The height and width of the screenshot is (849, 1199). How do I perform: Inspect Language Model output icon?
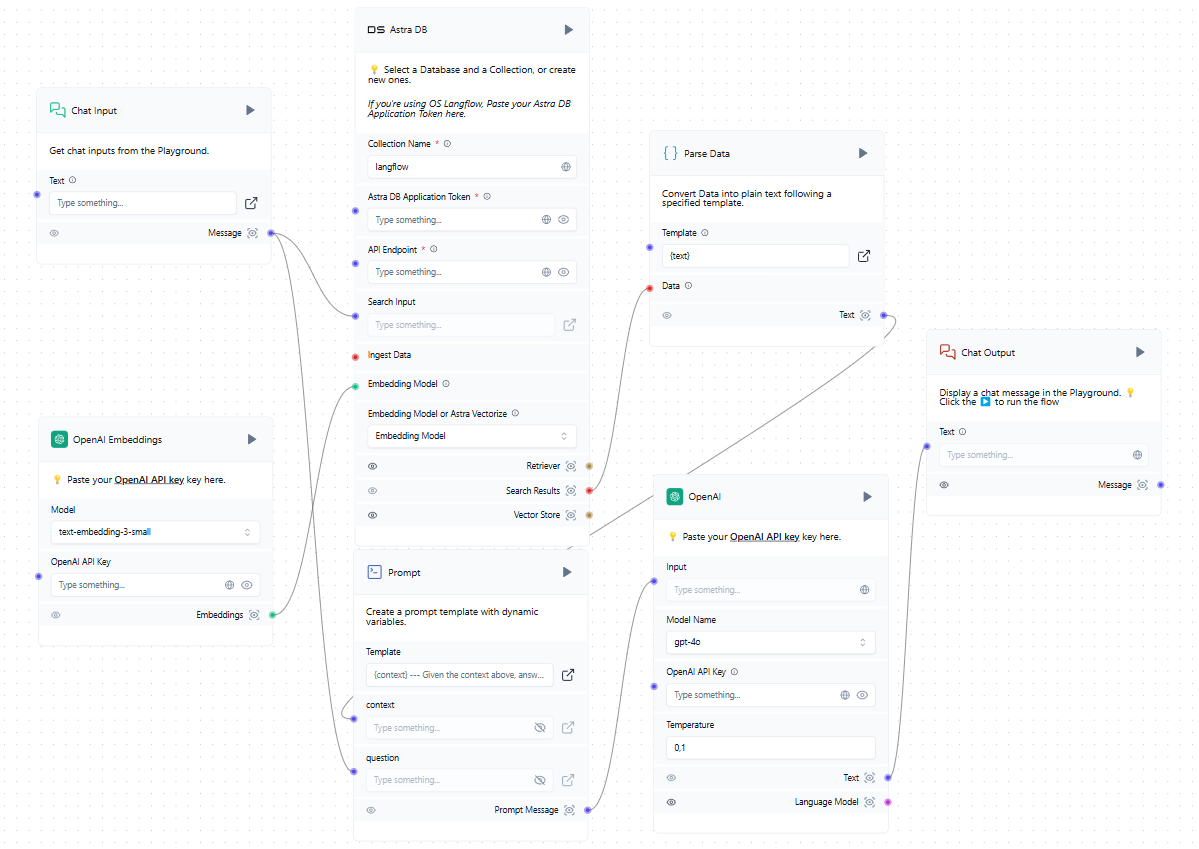coord(869,802)
